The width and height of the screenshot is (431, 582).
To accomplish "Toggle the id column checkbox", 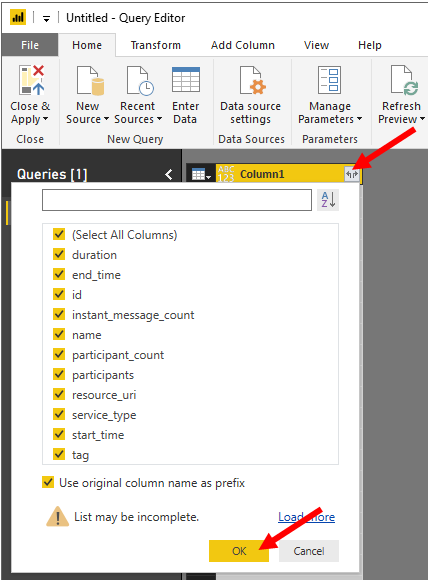I will pyautogui.click(x=59, y=294).
